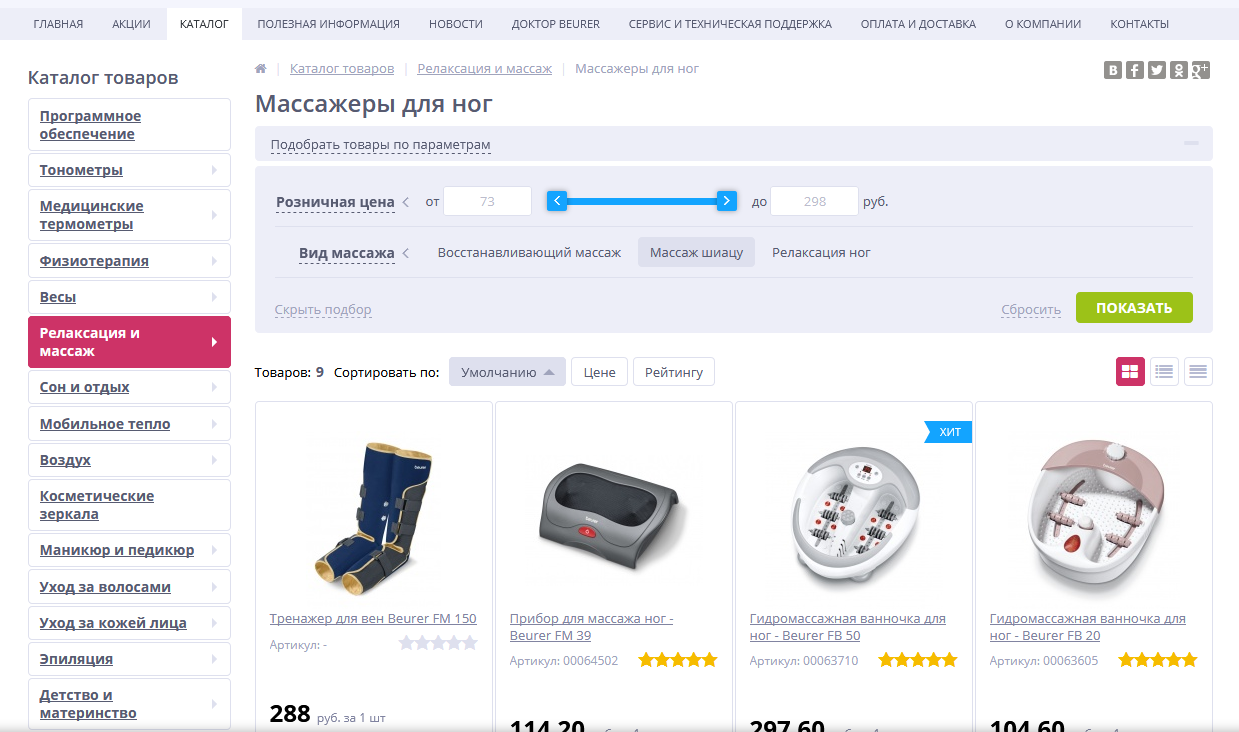Toggle 'Подобрать товары по параметрам' panel
Viewport: 1239px width, 732px height.
(x=380, y=145)
